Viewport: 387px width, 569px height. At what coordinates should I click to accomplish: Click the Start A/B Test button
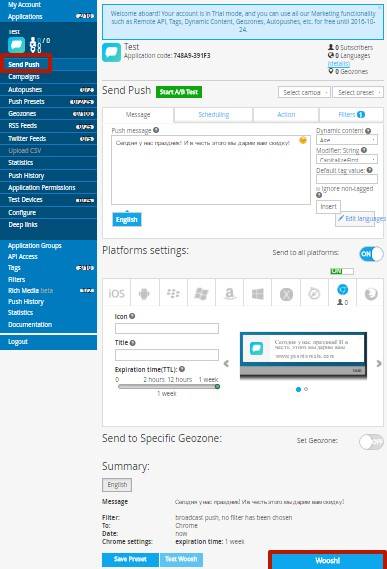(x=179, y=92)
